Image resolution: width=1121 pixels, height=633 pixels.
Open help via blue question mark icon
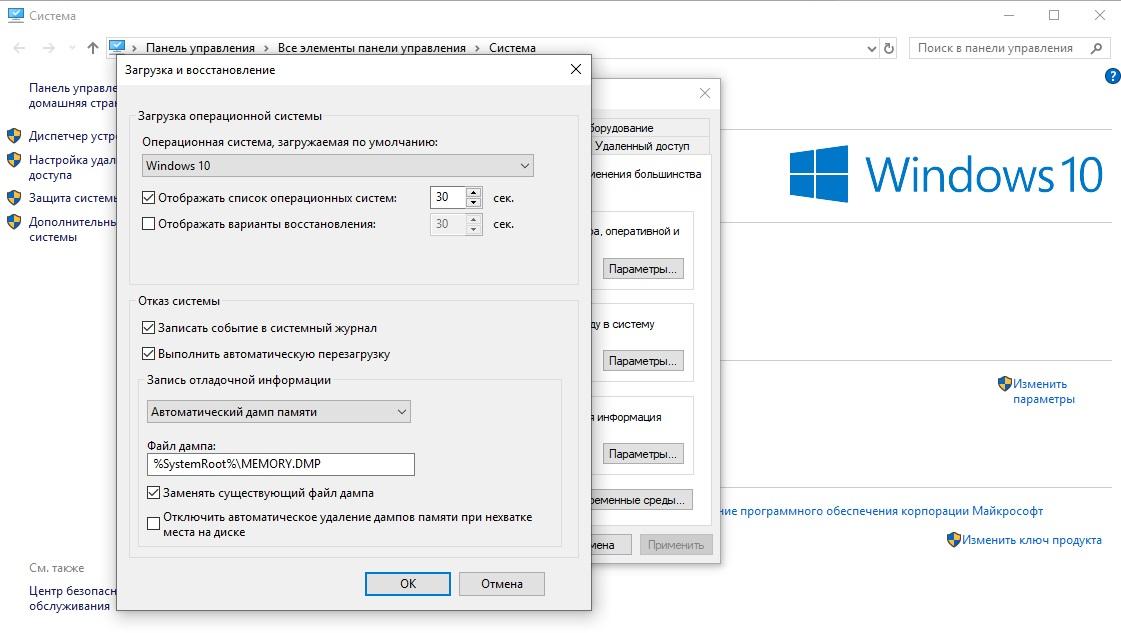[x=1112, y=76]
